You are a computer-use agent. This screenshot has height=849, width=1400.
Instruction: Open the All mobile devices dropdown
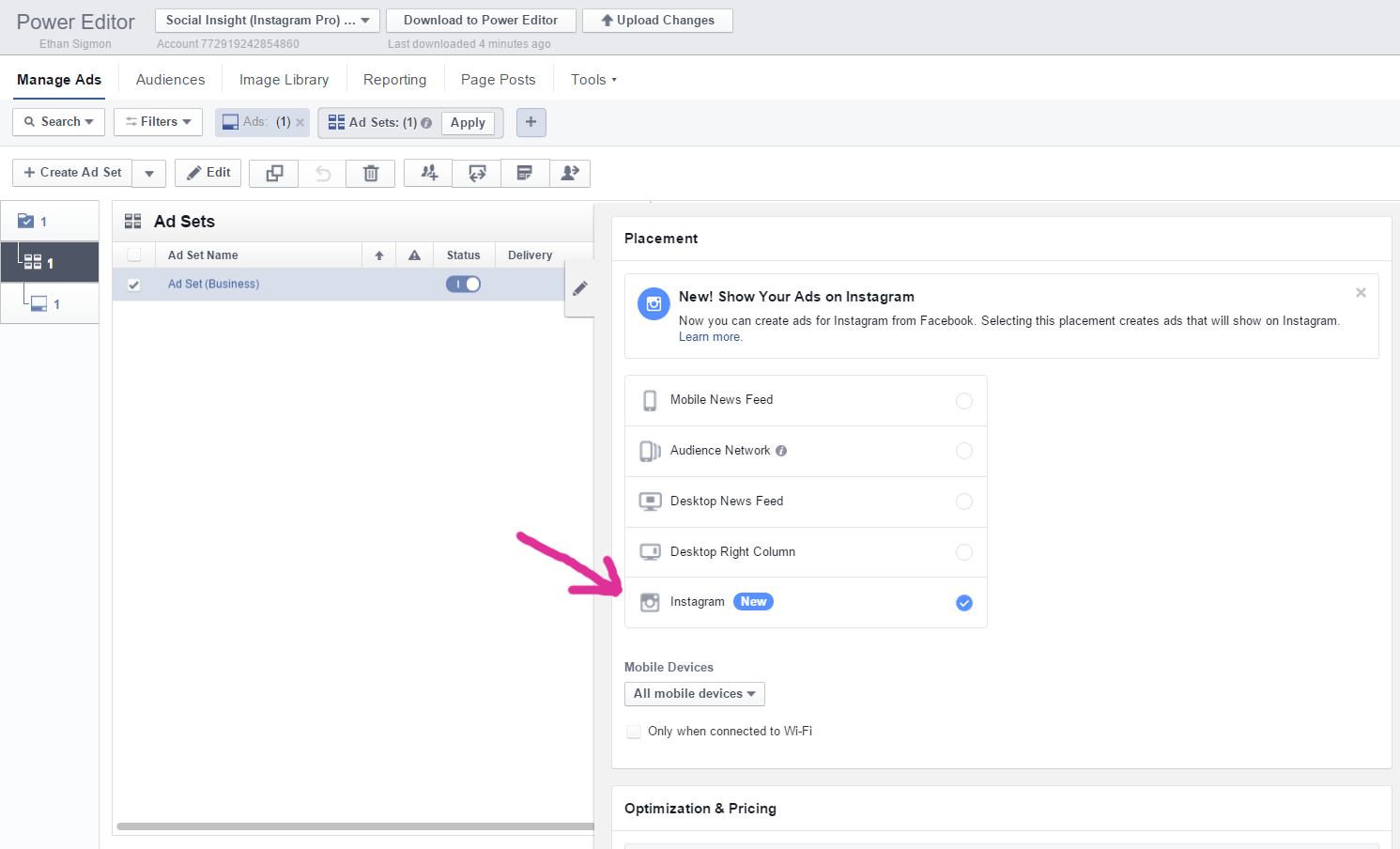coord(695,694)
